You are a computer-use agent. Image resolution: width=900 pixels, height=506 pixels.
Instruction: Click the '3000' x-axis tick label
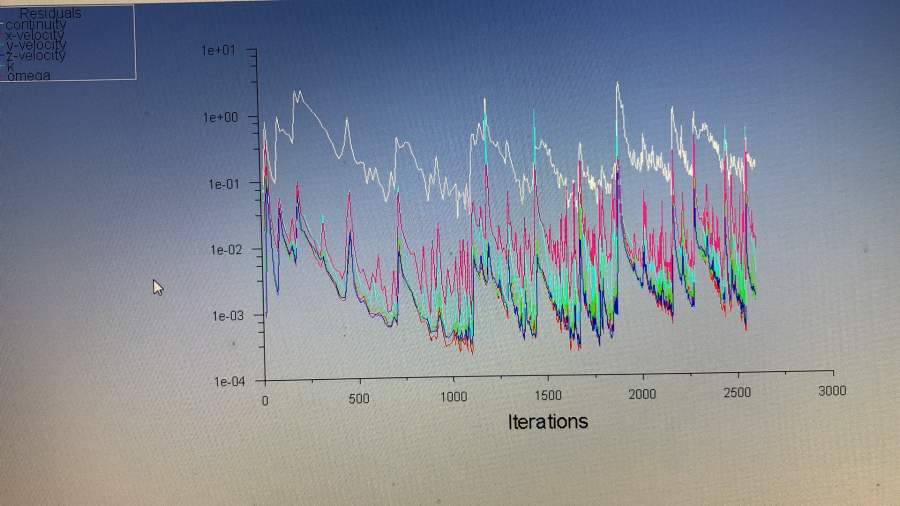(832, 391)
